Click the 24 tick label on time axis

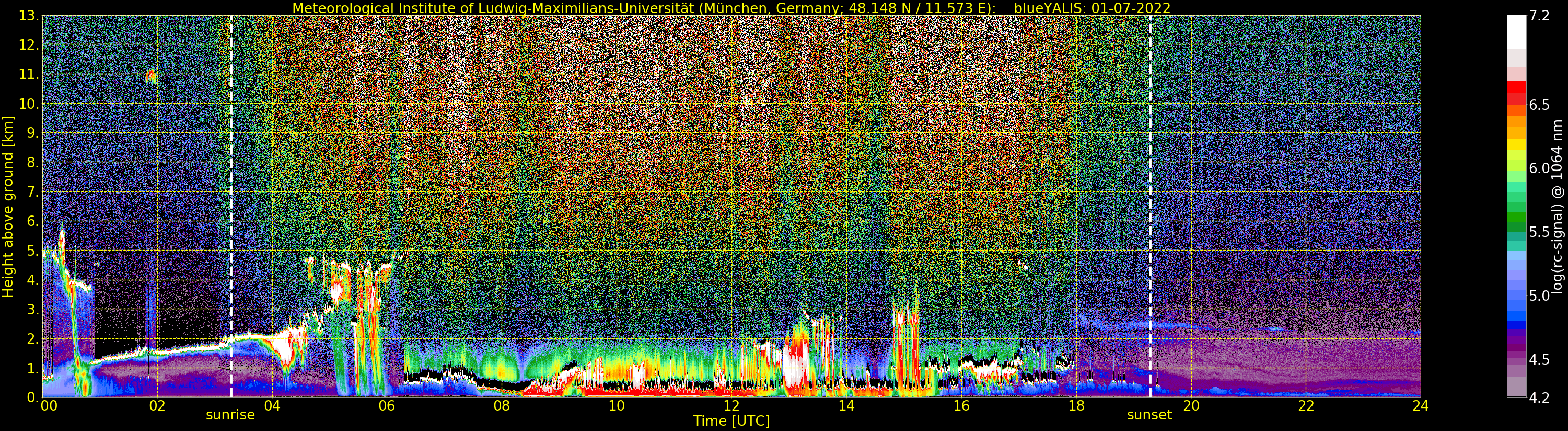tap(1421, 406)
